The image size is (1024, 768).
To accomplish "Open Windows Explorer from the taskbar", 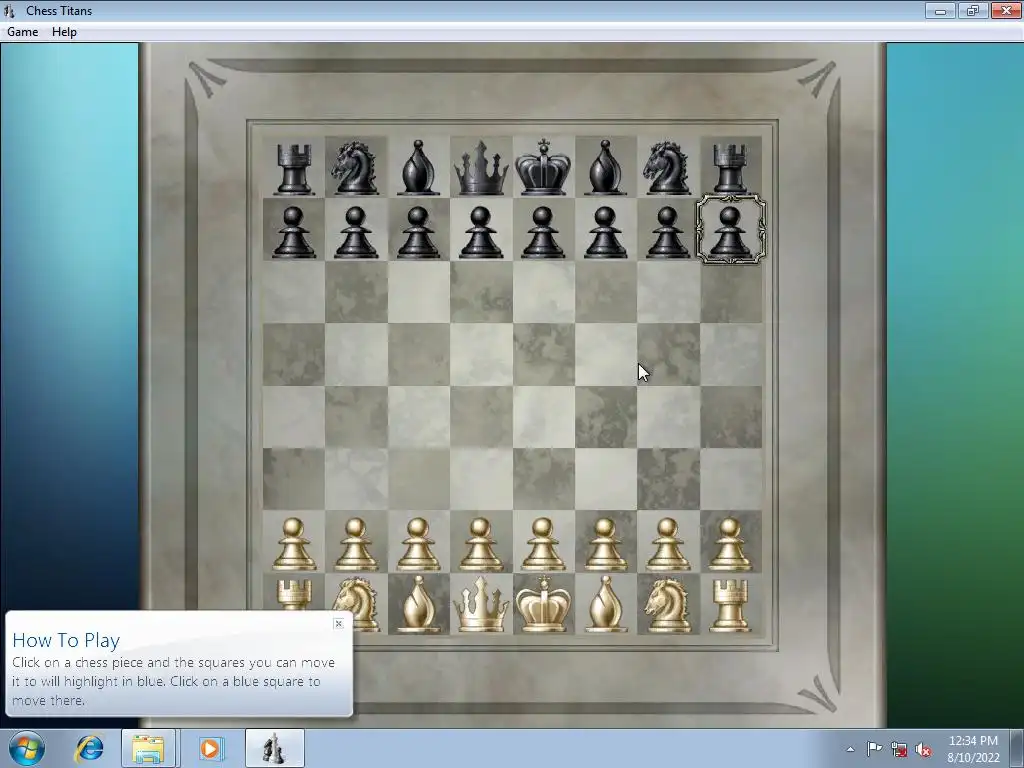I will coord(148,748).
